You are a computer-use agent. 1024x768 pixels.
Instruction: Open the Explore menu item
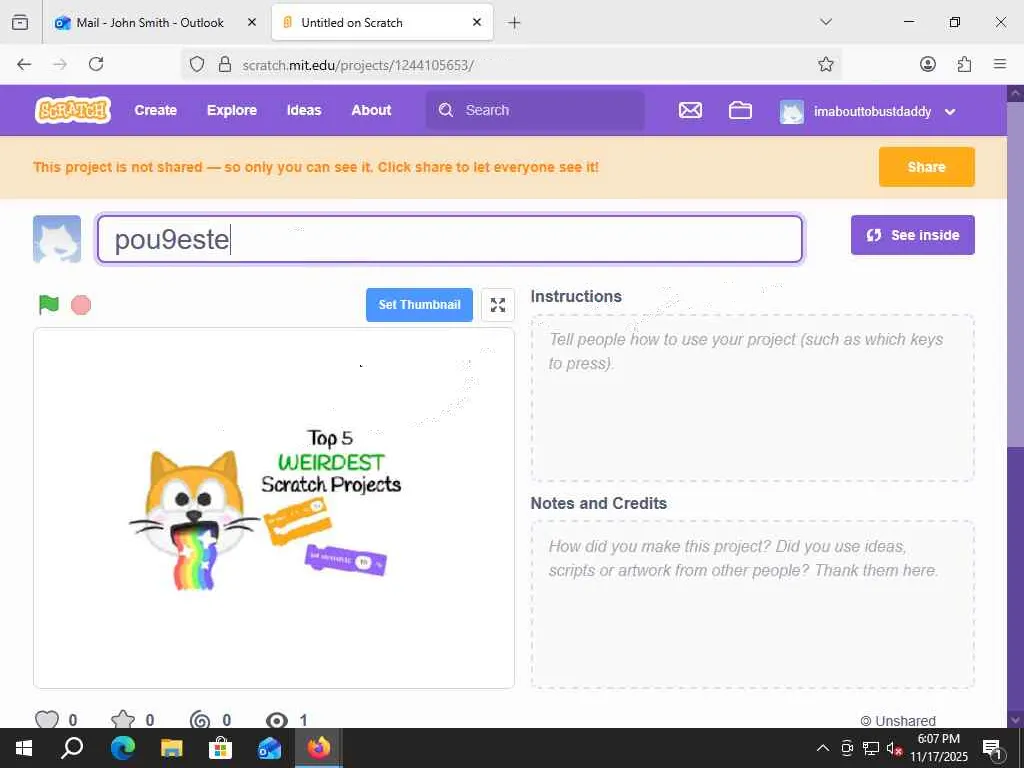tap(232, 110)
